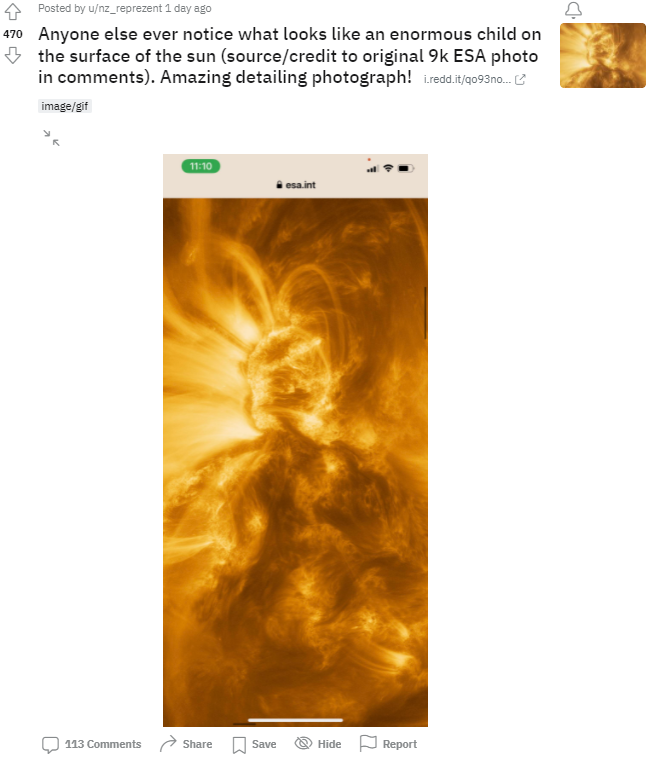Open the i.redd.it external link
656x761 pixels.
(467, 80)
